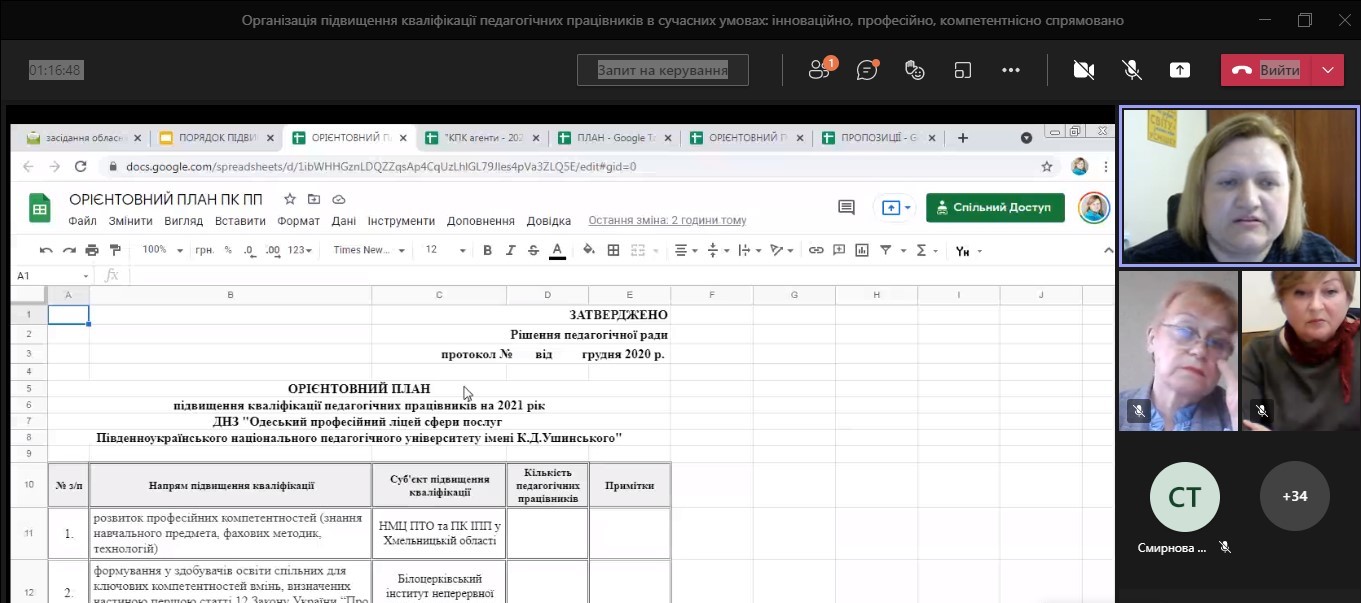This screenshot has width=1361, height=603.
Task: Open the meeting chat panel
Action: click(867, 70)
